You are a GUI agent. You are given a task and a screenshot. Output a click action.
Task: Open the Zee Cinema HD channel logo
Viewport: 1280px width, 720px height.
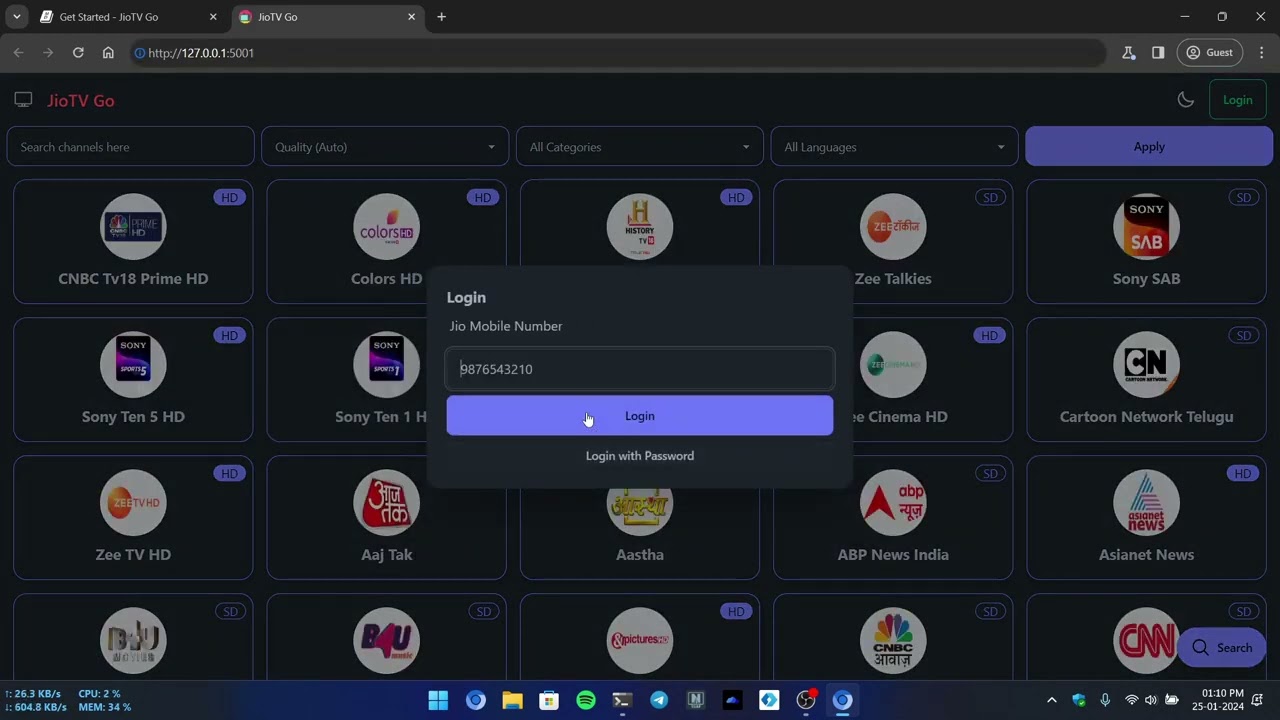(x=893, y=364)
